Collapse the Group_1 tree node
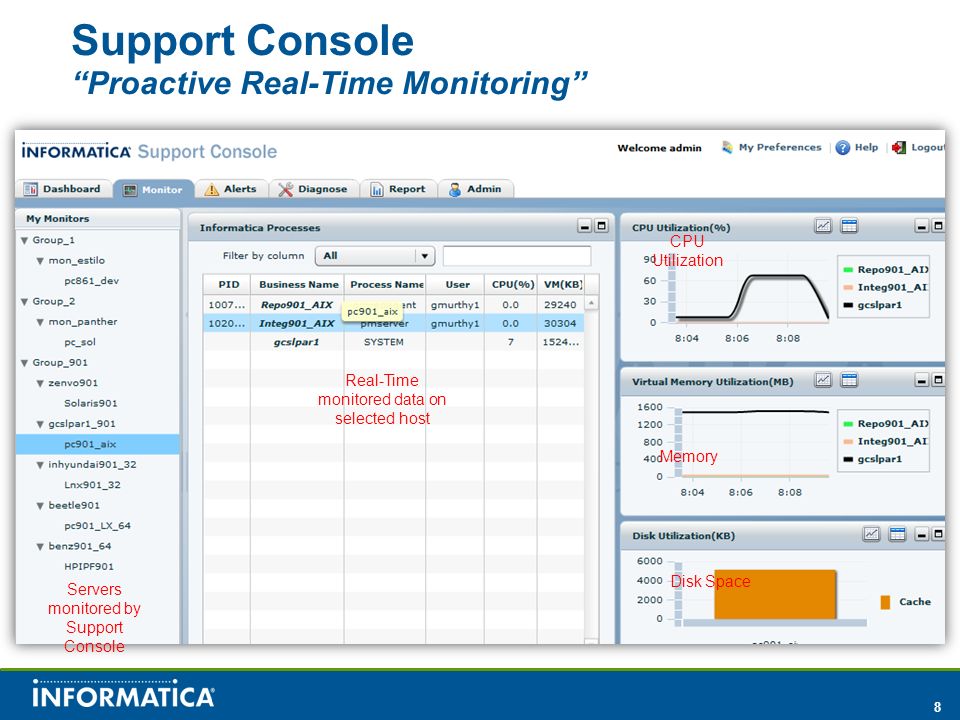 pyautogui.click(x=24, y=240)
